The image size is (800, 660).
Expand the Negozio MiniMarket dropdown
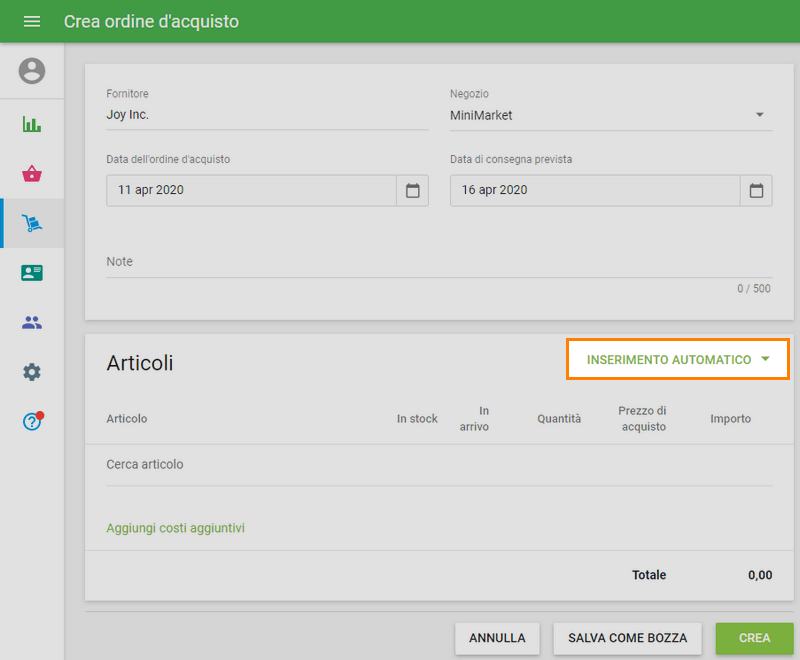(610, 115)
